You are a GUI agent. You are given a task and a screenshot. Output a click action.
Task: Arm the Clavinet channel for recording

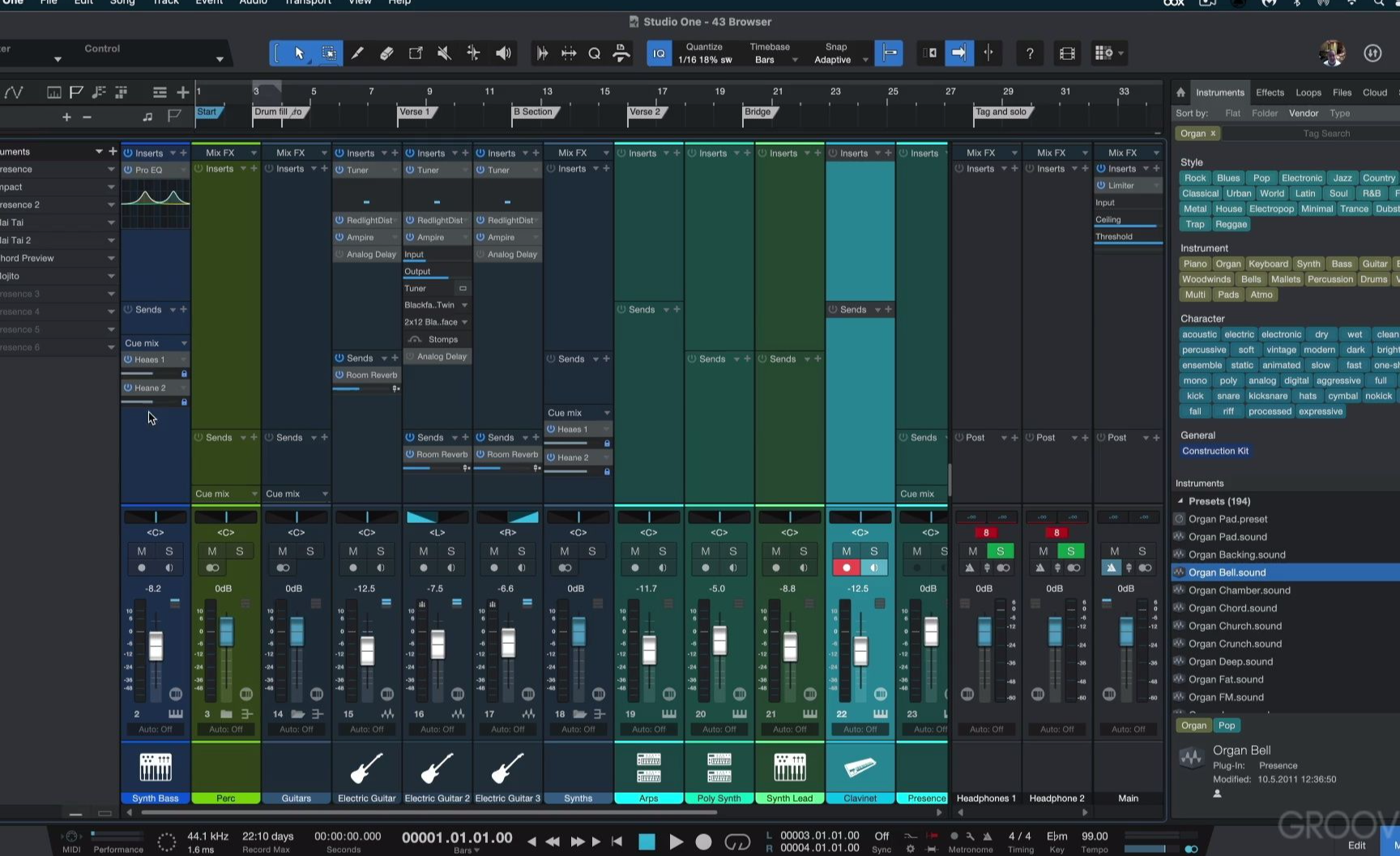[x=846, y=567]
